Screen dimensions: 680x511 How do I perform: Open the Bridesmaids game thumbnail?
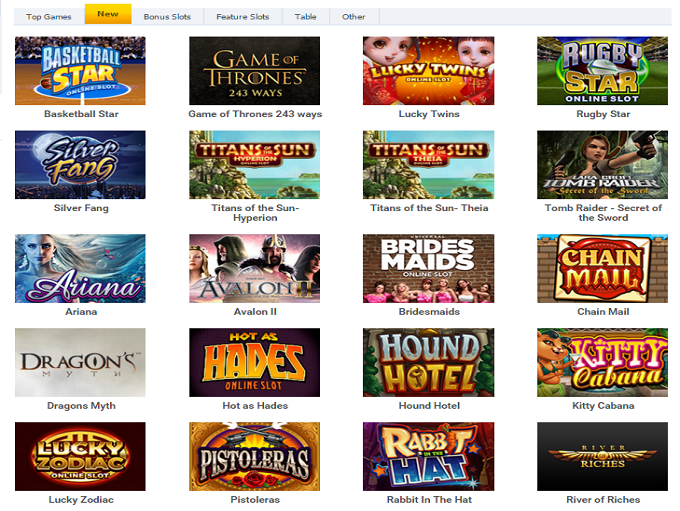(428, 269)
